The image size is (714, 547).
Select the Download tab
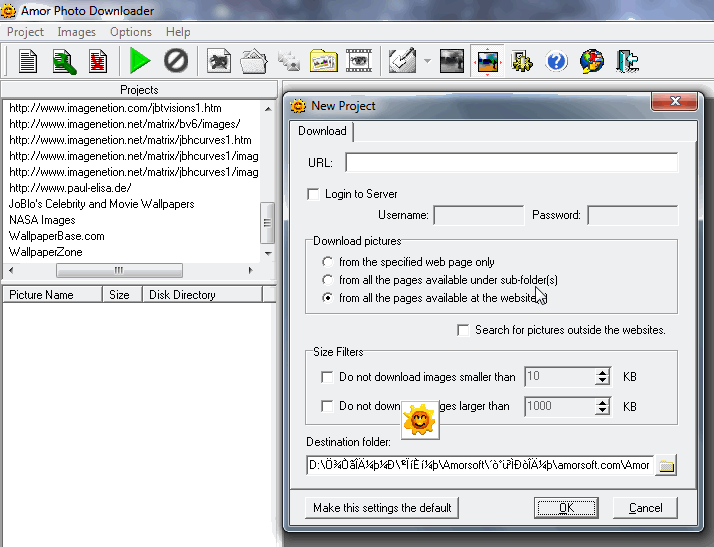click(x=322, y=131)
